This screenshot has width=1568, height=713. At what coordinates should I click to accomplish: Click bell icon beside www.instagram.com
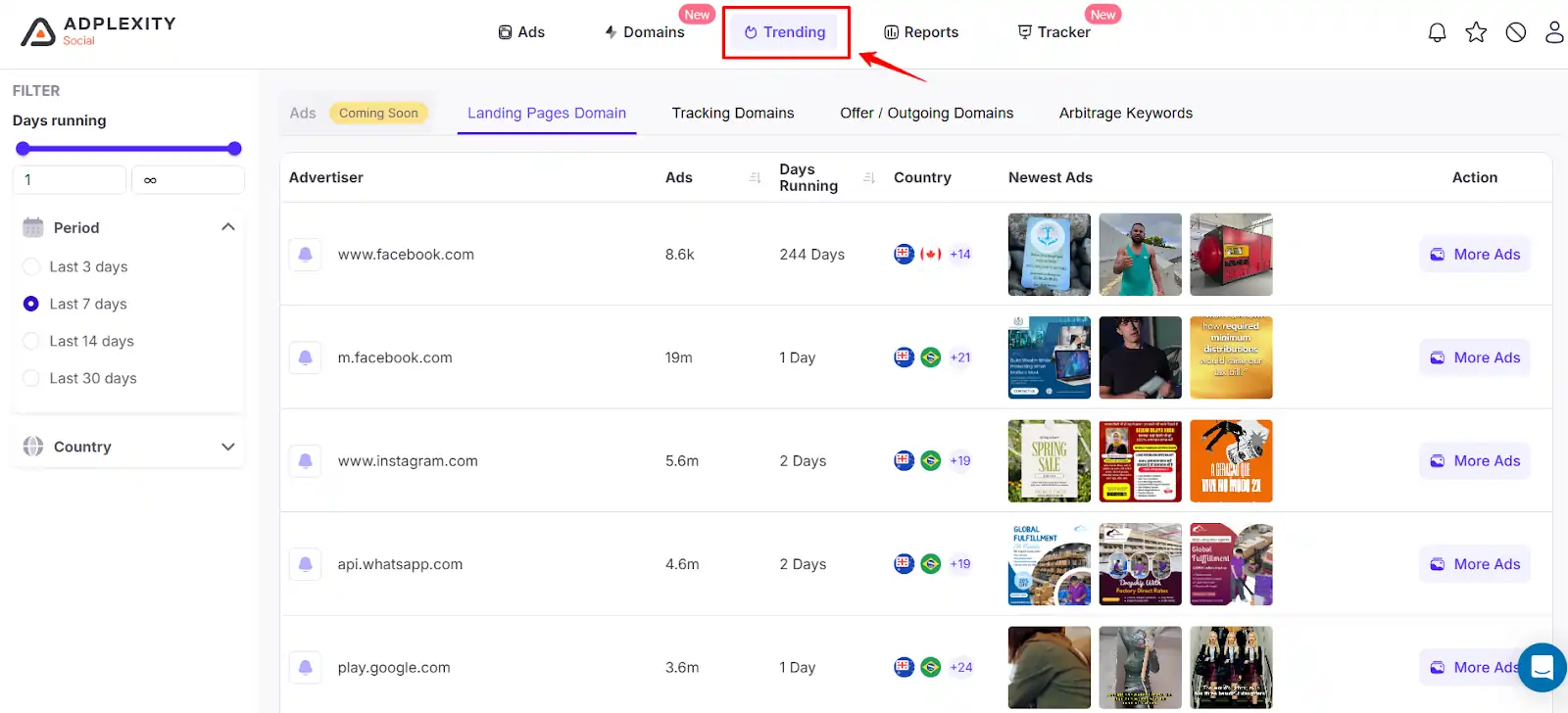point(305,460)
